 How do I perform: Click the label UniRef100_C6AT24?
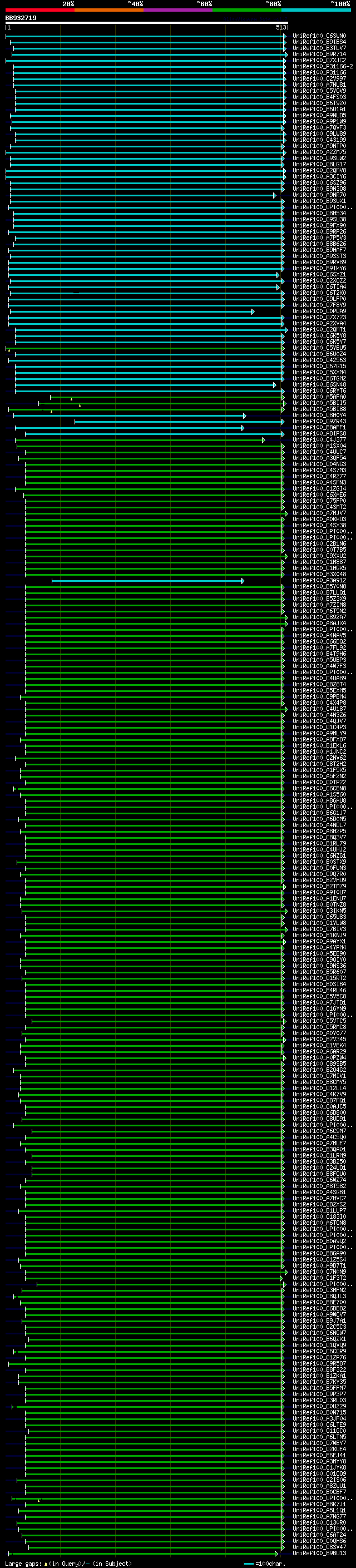coord(319,1535)
